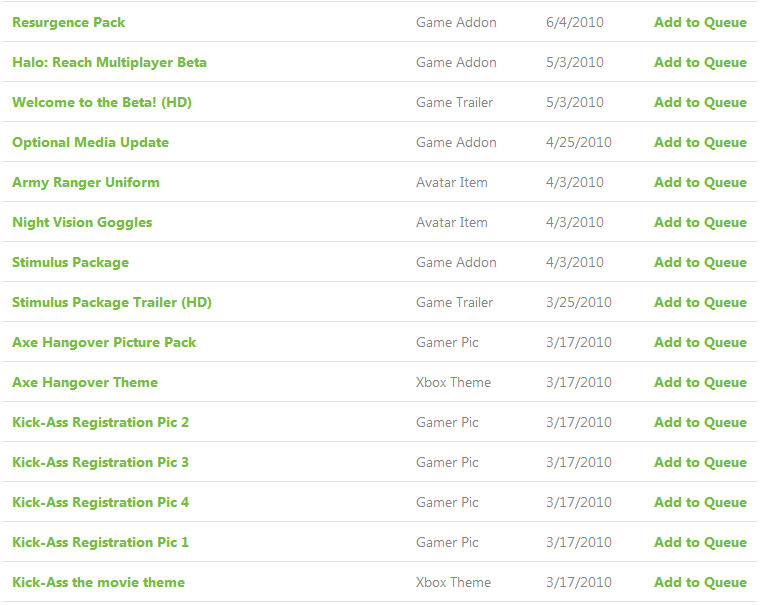769x605 pixels.
Task: Click the 4/25/2010 date cell
Action: pyautogui.click(x=579, y=142)
